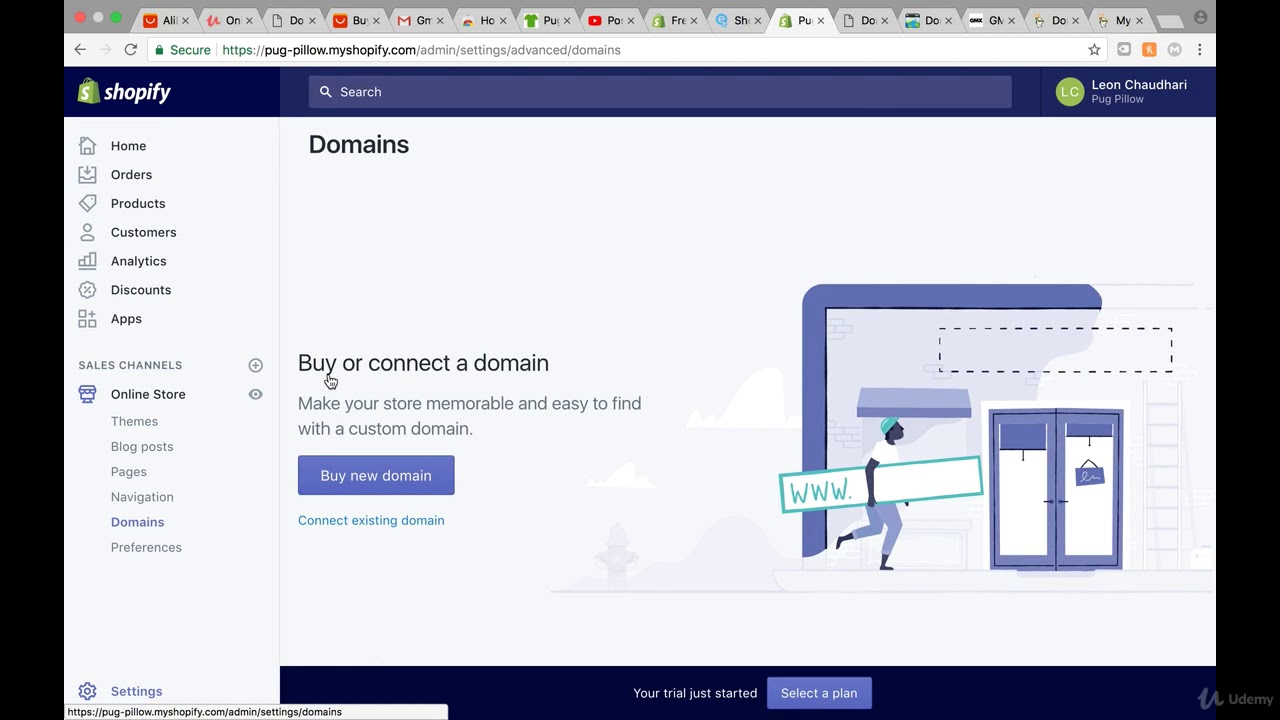Open the Orders section
Viewport: 1280px width, 720px height.
pos(131,175)
